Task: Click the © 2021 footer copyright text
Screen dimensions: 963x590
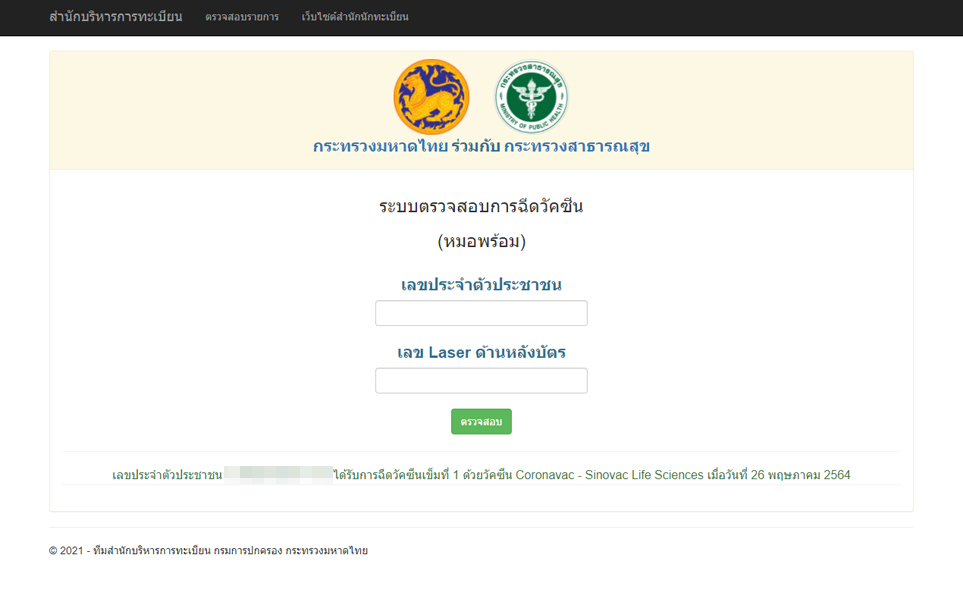Action: pos(208,551)
